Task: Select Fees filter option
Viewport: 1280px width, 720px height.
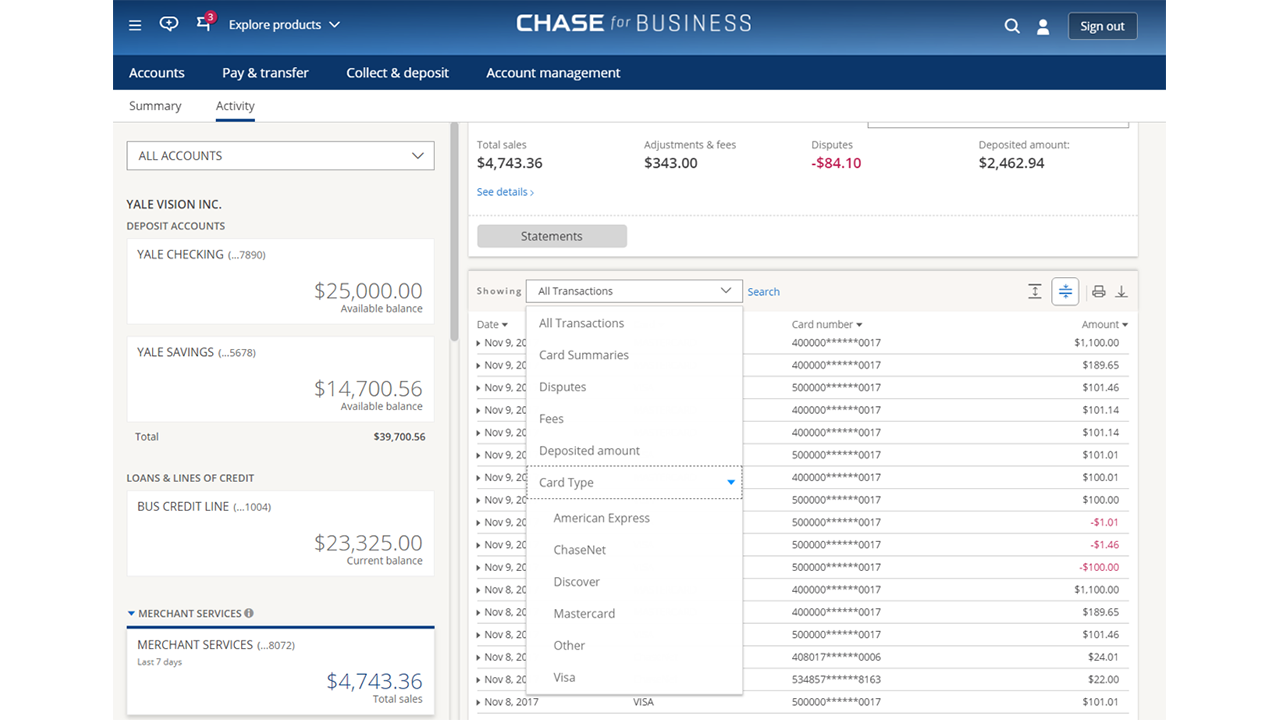Action: 634,419
